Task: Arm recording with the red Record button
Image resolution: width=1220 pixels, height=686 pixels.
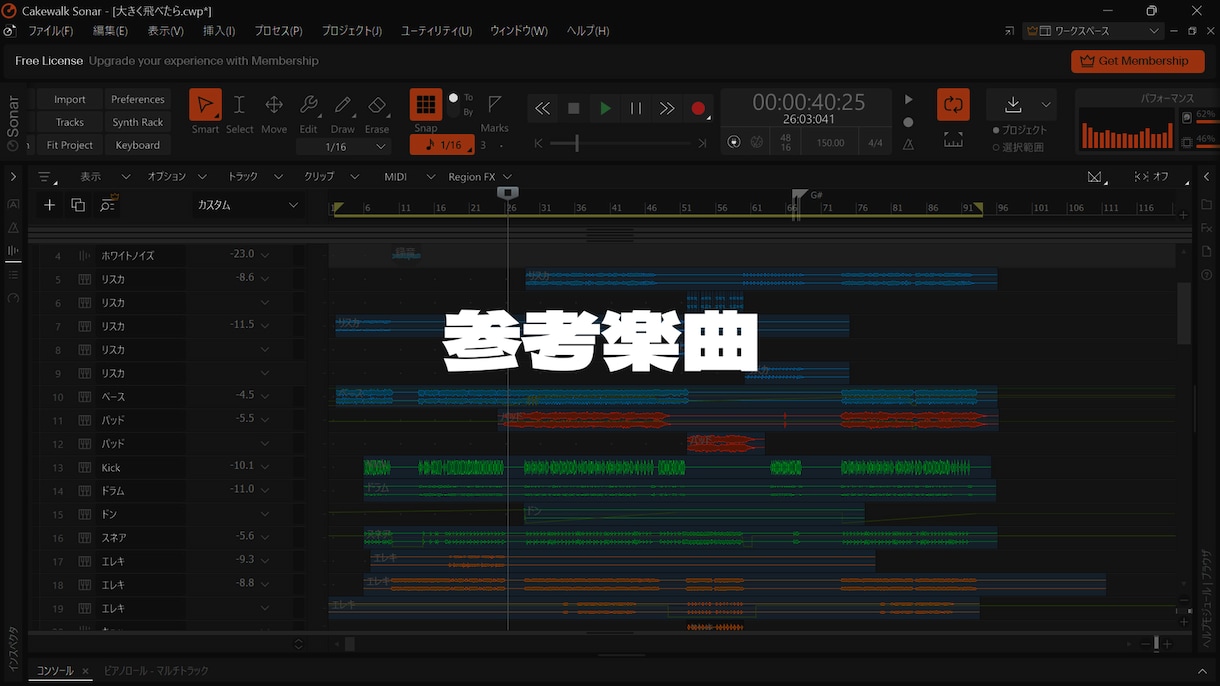Action: [x=698, y=108]
